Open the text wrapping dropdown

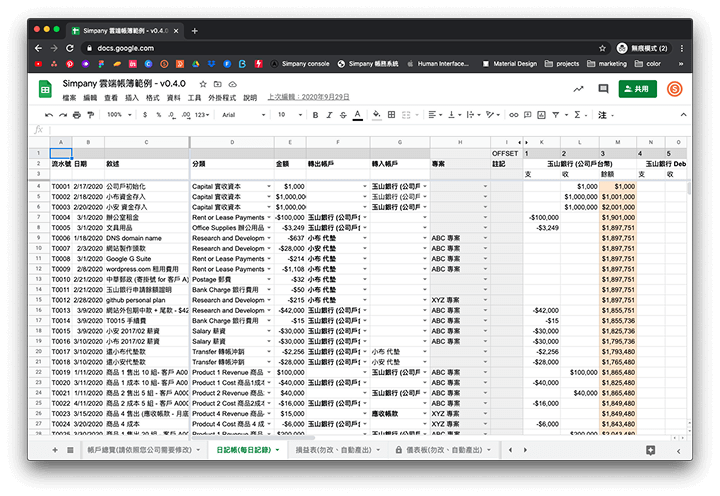pos(473,115)
